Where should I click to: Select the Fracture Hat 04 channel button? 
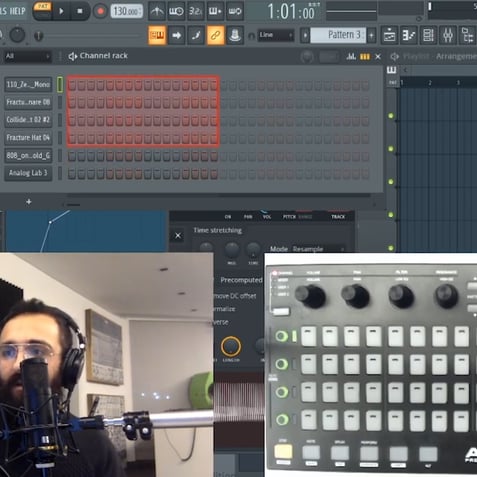click(28, 138)
